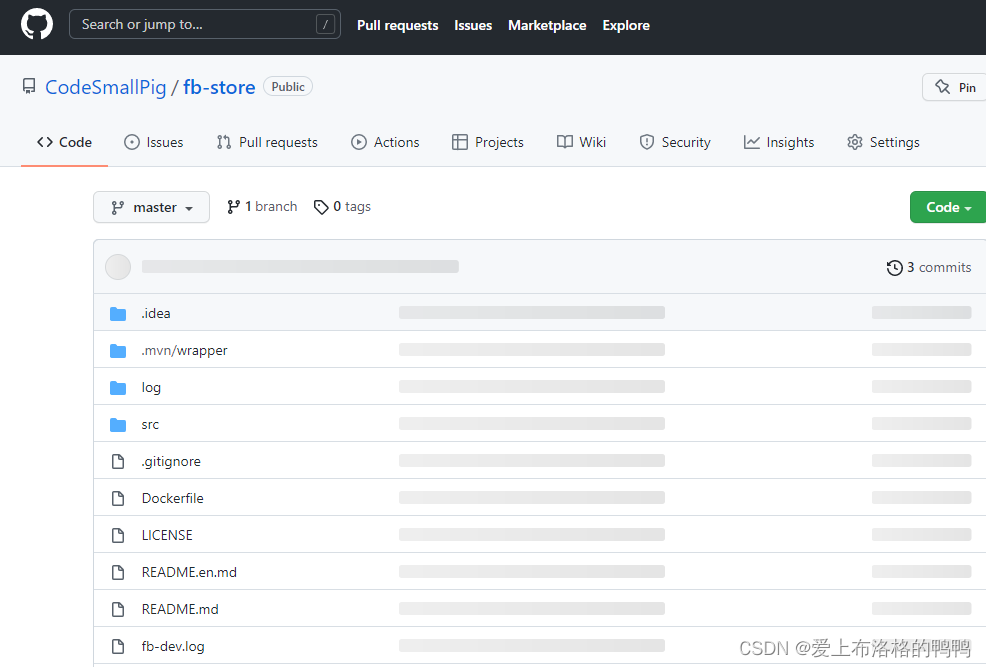Open the Dockerfile file name
Image resolution: width=986 pixels, height=667 pixels.
coord(172,499)
